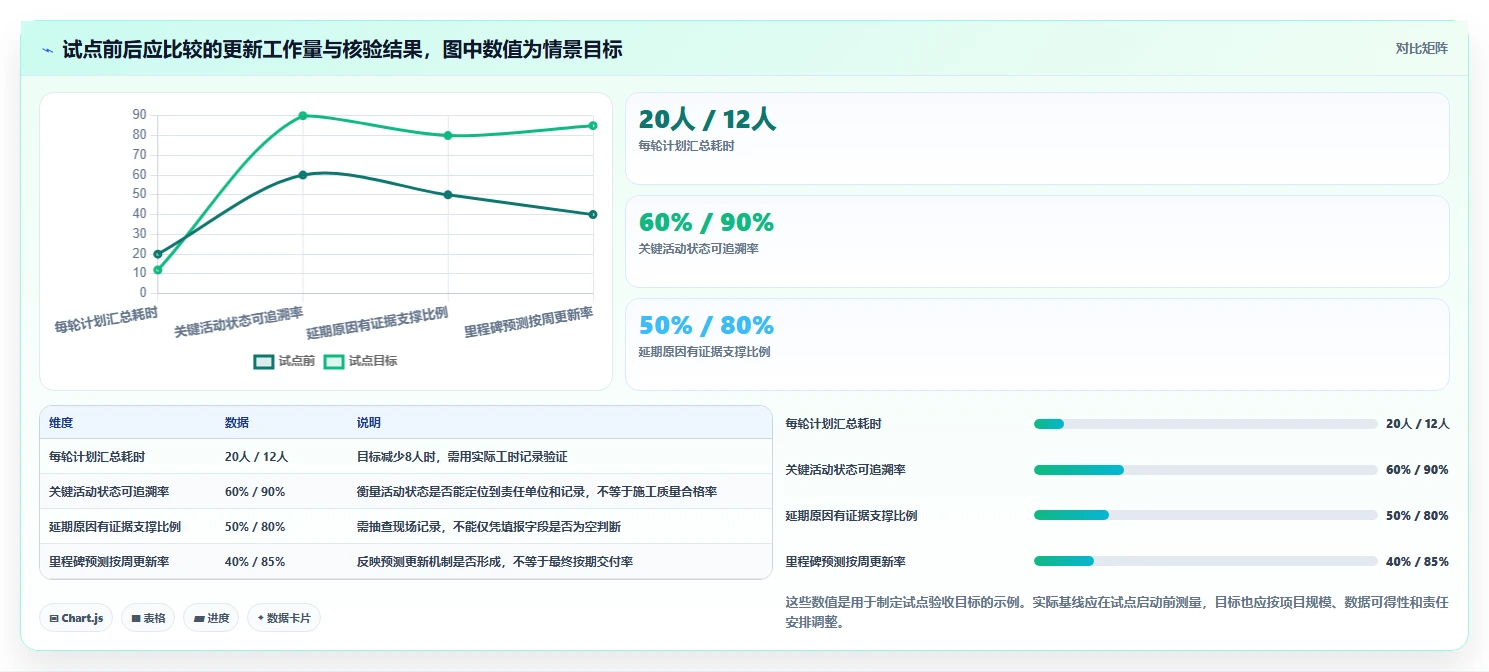Open the 60% / 90% data card
The image size is (1489, 672).
pos(1037,241)
